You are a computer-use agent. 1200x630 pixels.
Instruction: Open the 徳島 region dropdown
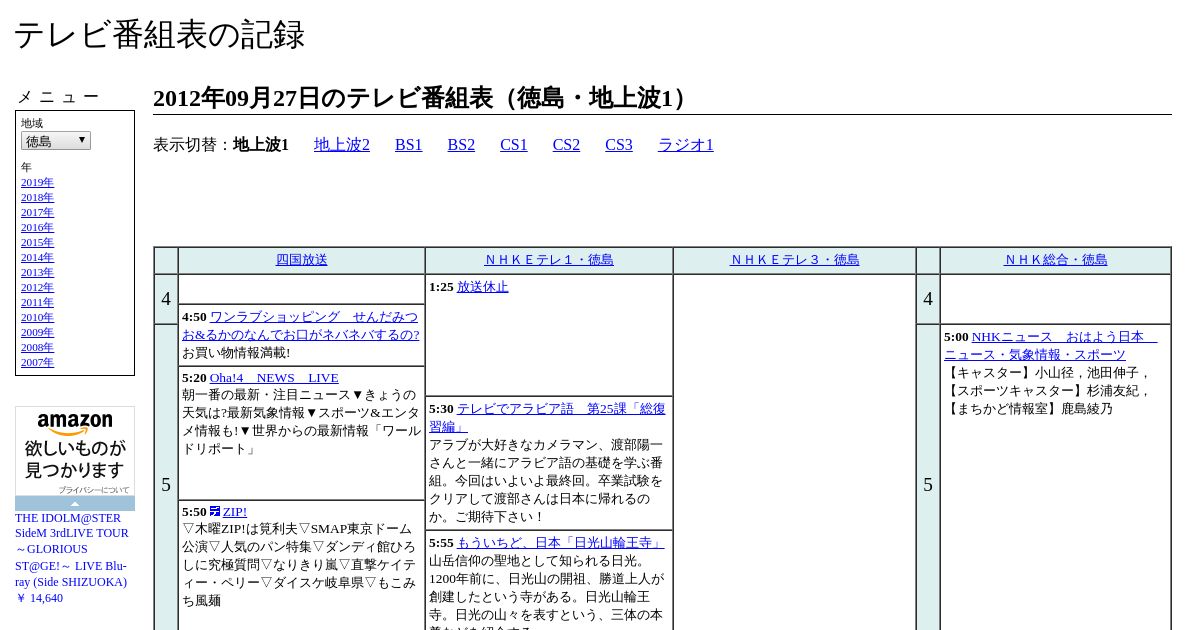point(56,141)
